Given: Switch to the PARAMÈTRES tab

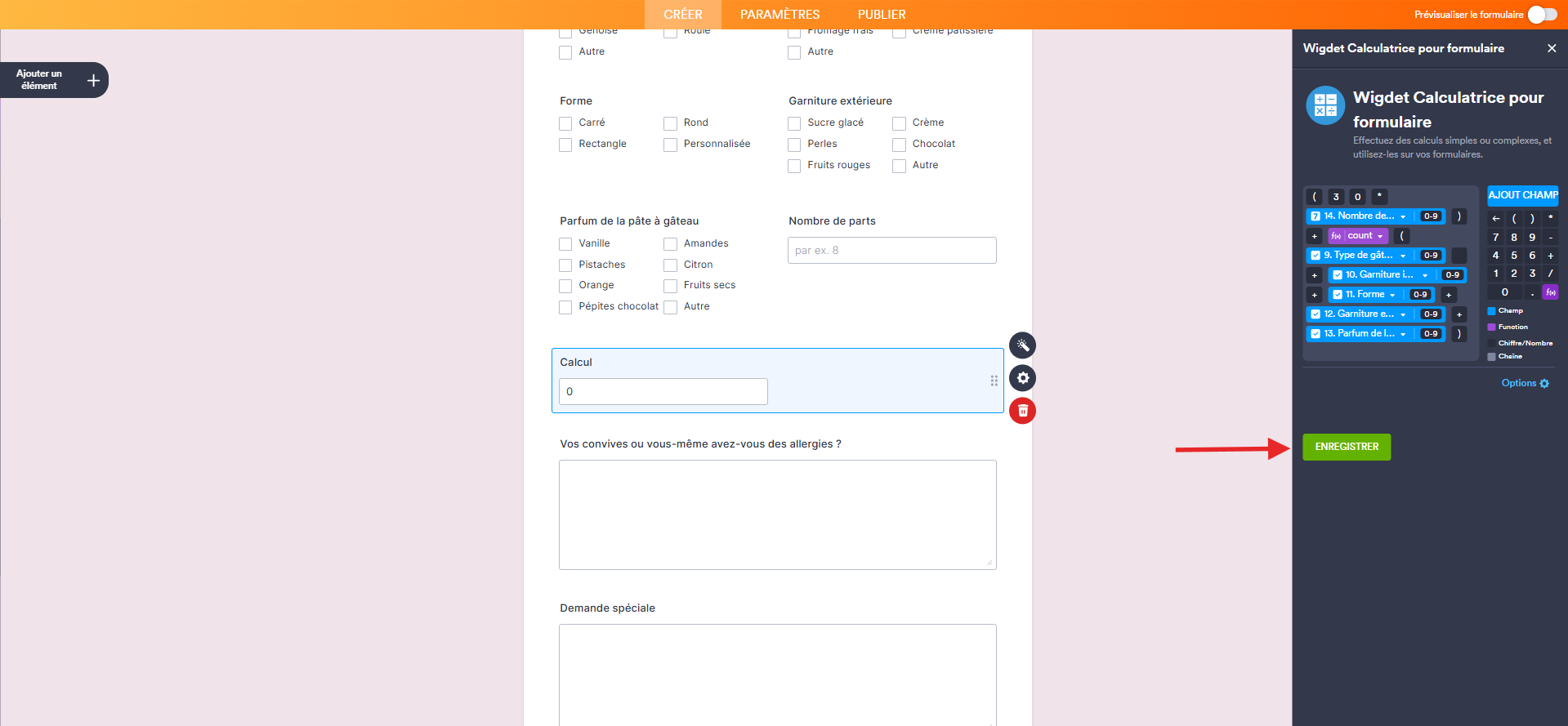Looking at the screenshot, I should pyautogui.click(x=780, y=15).
